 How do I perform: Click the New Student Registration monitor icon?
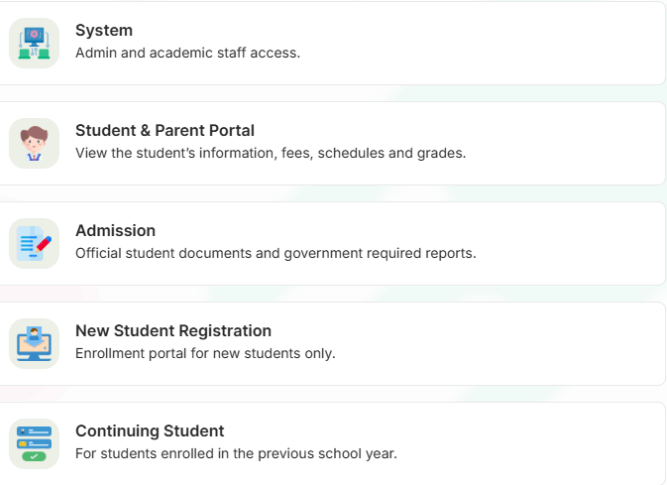pos(34,344)
